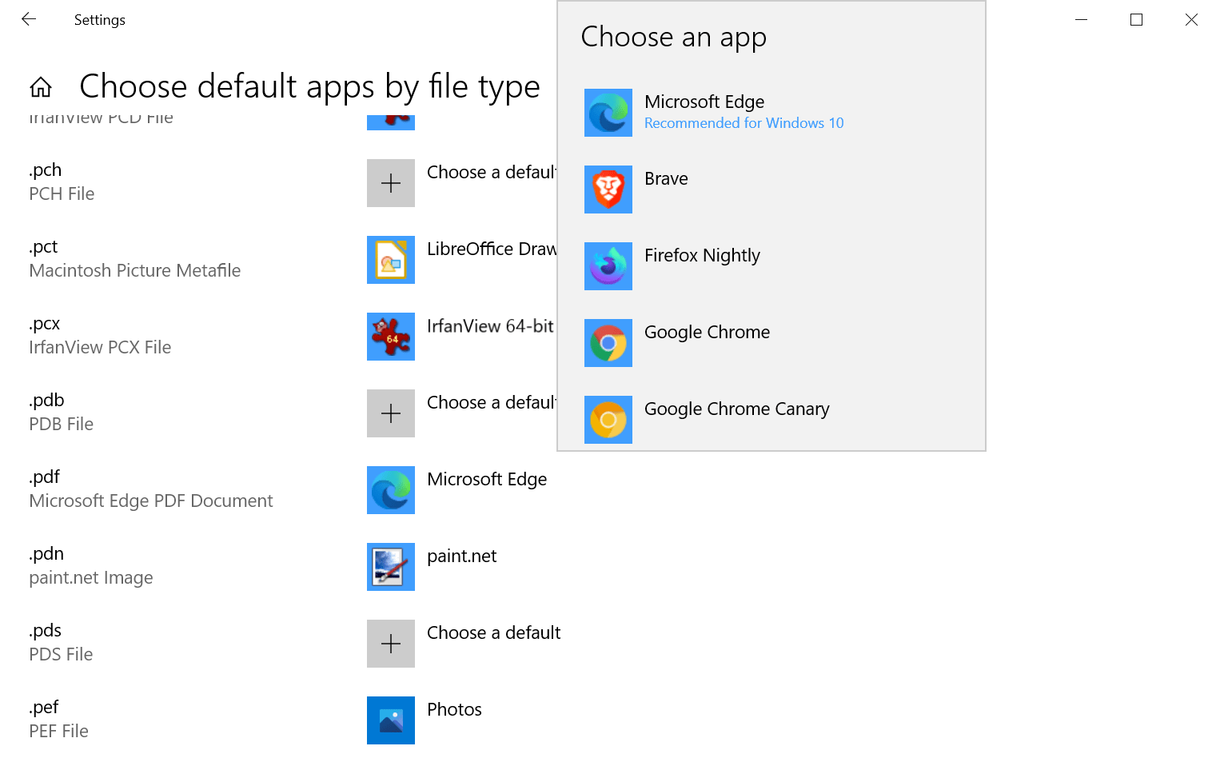Click the 'IrfanView 64-bit' label for .pcx

click(x=490, y=326)
